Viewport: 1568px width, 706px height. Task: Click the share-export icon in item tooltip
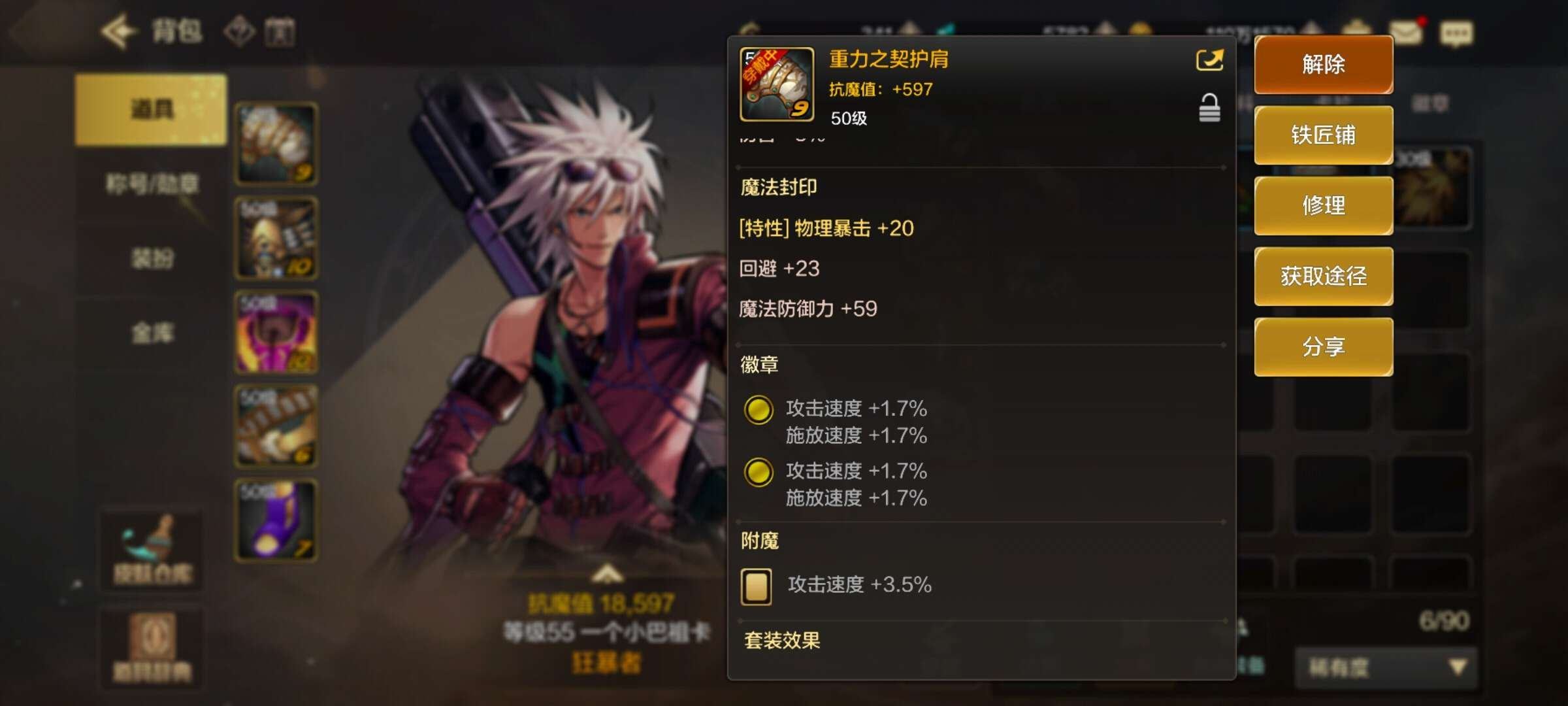point(1209,60)
